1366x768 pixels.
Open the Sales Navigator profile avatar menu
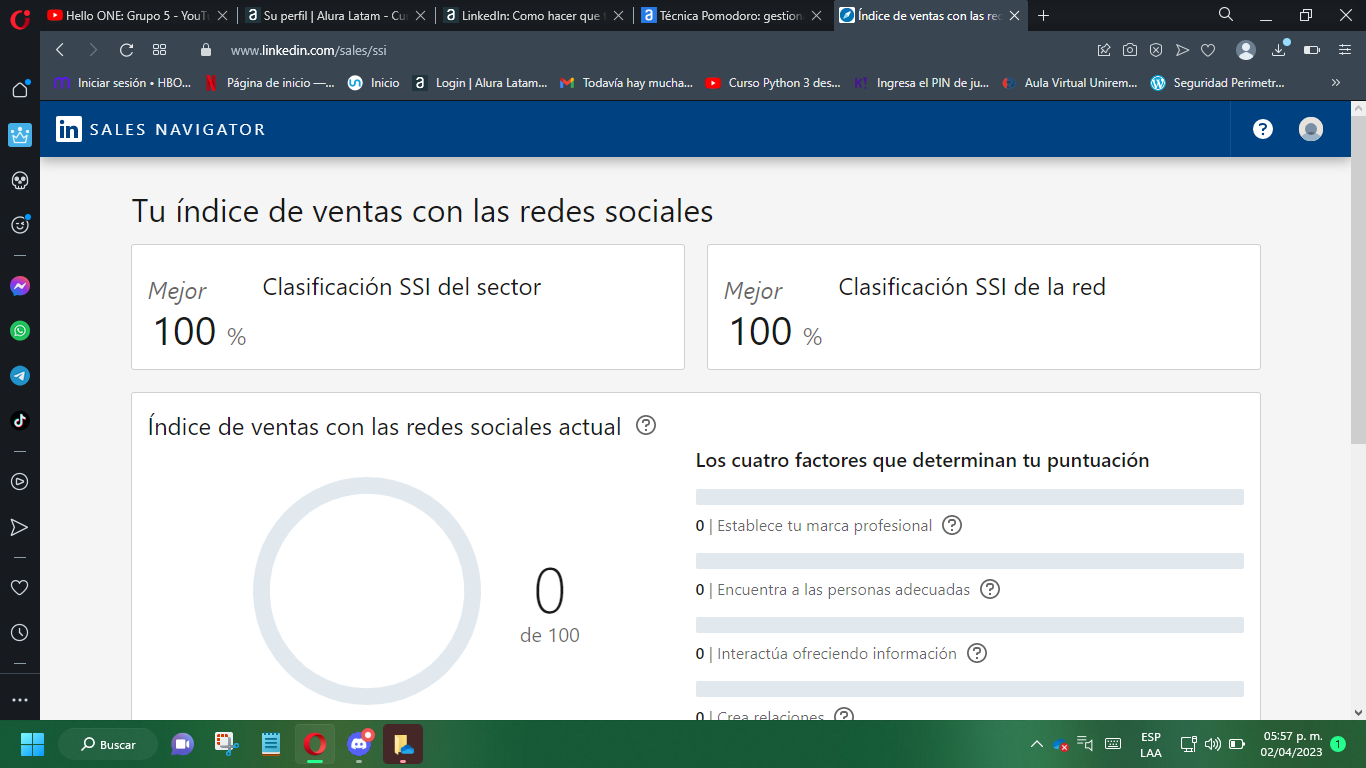pos(1311,129)
